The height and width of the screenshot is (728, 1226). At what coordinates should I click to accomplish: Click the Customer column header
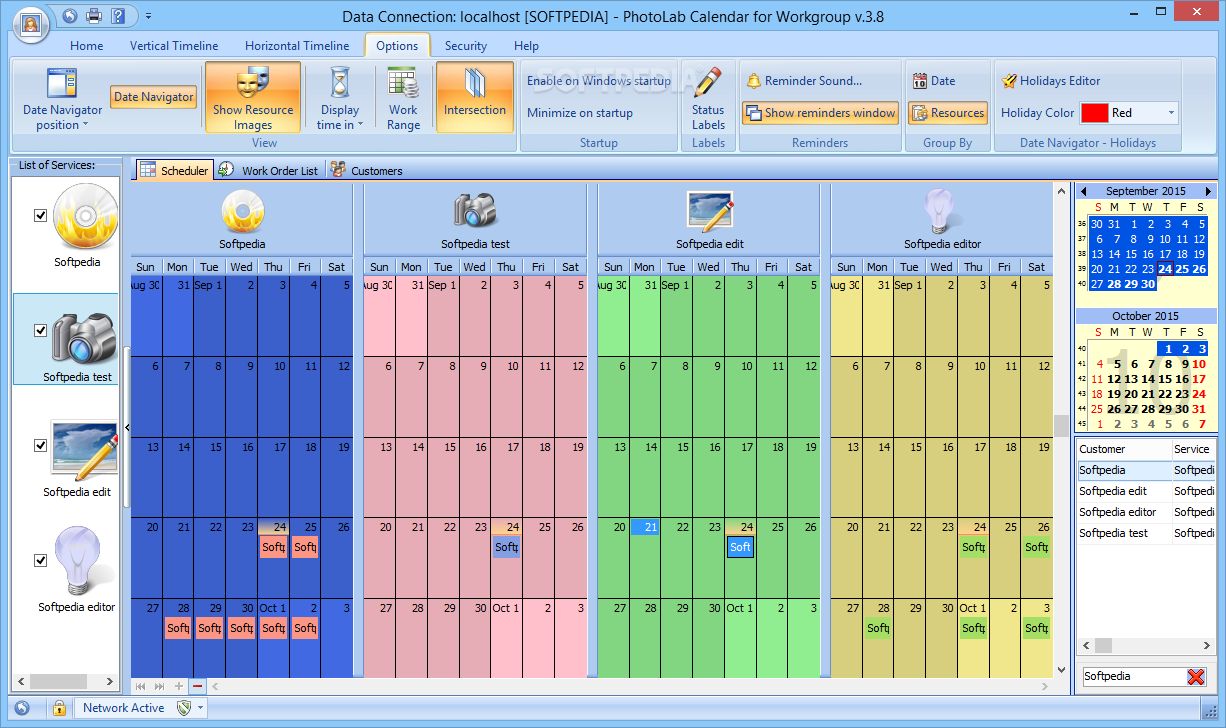coord(1124,449)
